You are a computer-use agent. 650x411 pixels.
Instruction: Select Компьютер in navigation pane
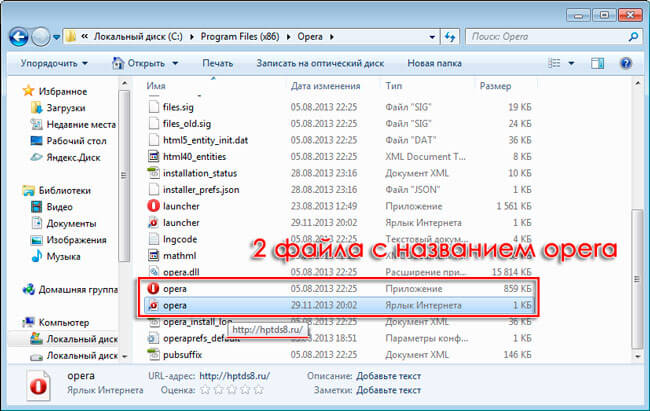click(x=63, y=322)
